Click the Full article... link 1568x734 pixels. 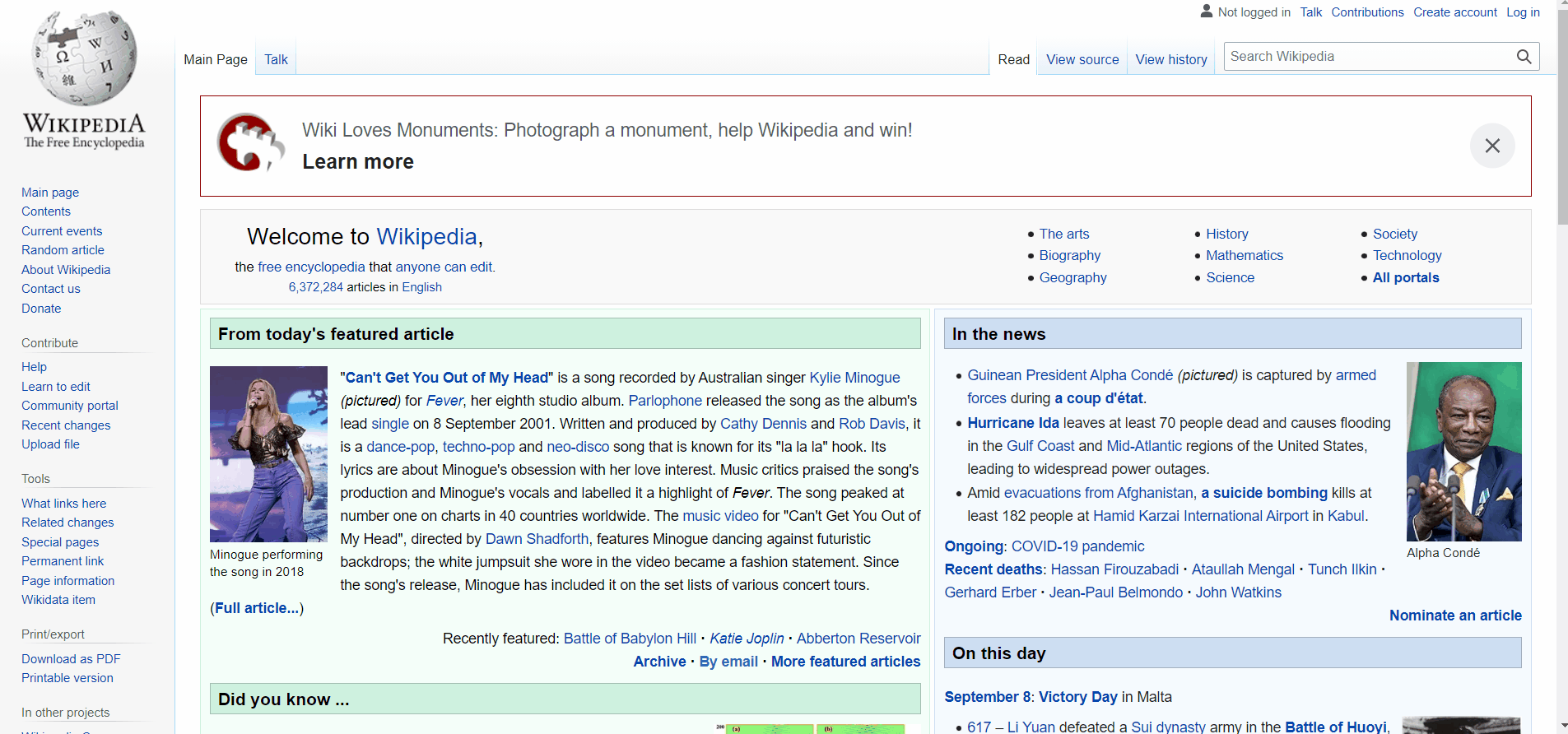tap(257, 608)
